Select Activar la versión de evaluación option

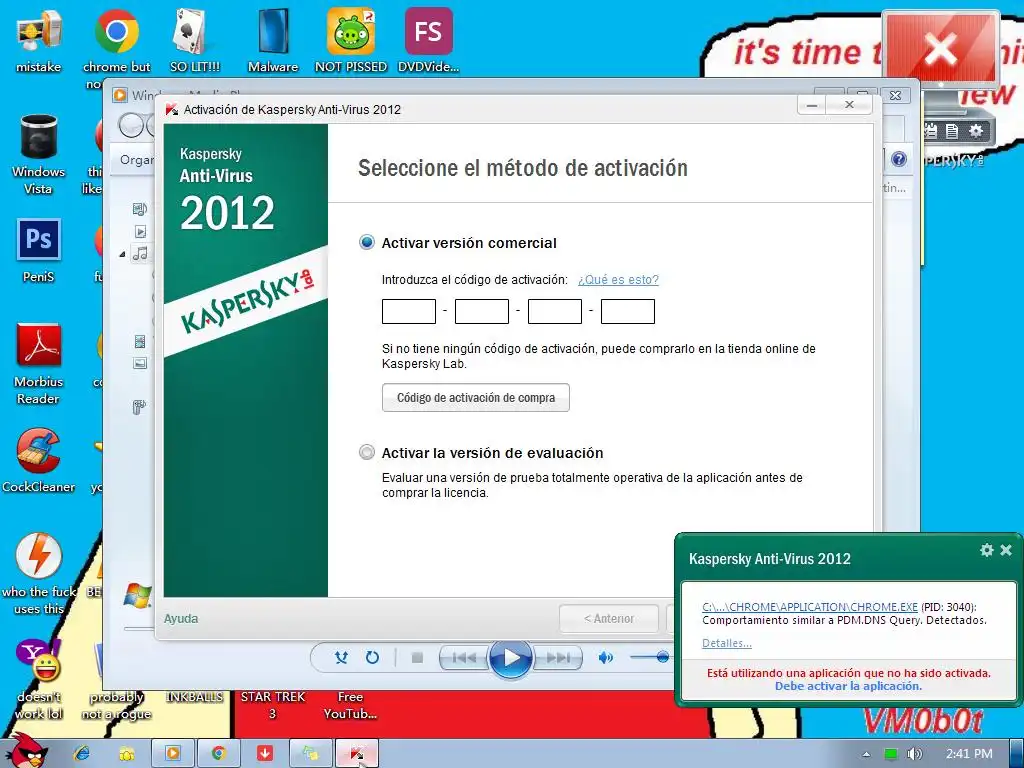(367, 452)
